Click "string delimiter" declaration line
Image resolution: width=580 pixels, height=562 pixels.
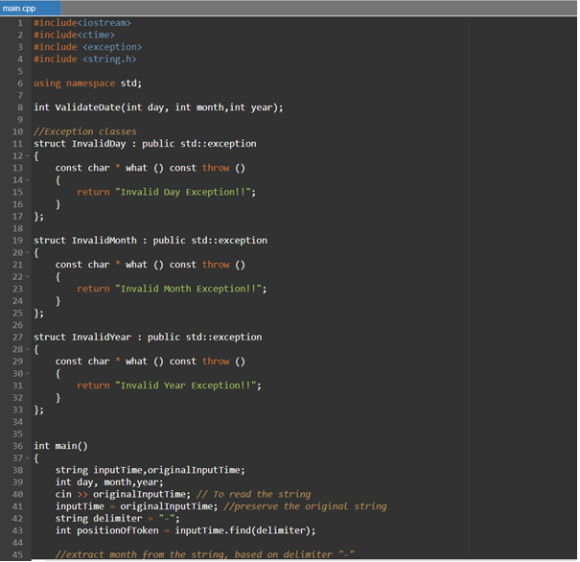(x=118, y=519)
